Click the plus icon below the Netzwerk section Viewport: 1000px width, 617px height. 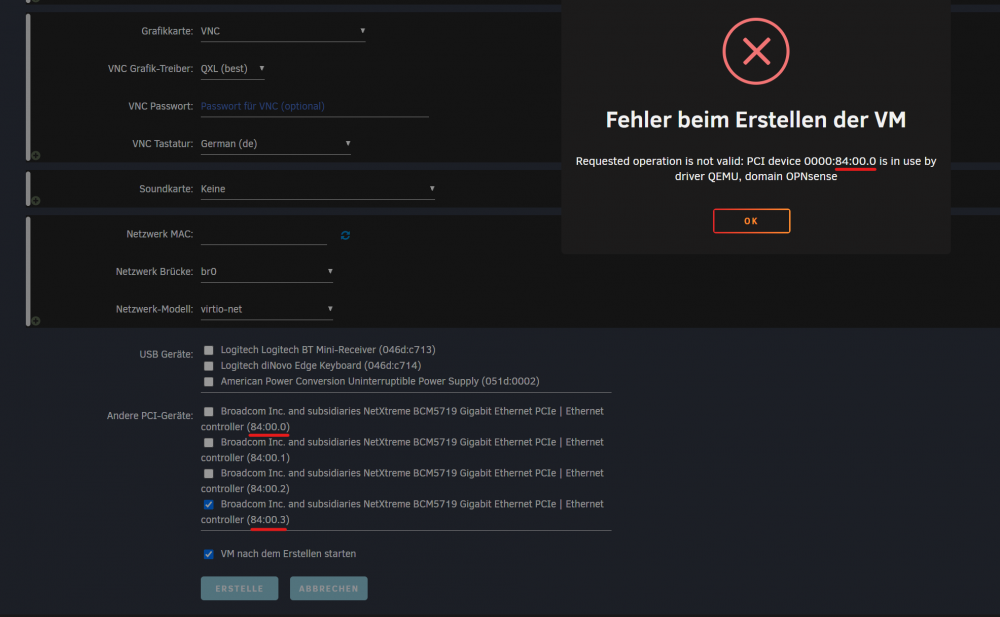point(36,321)
